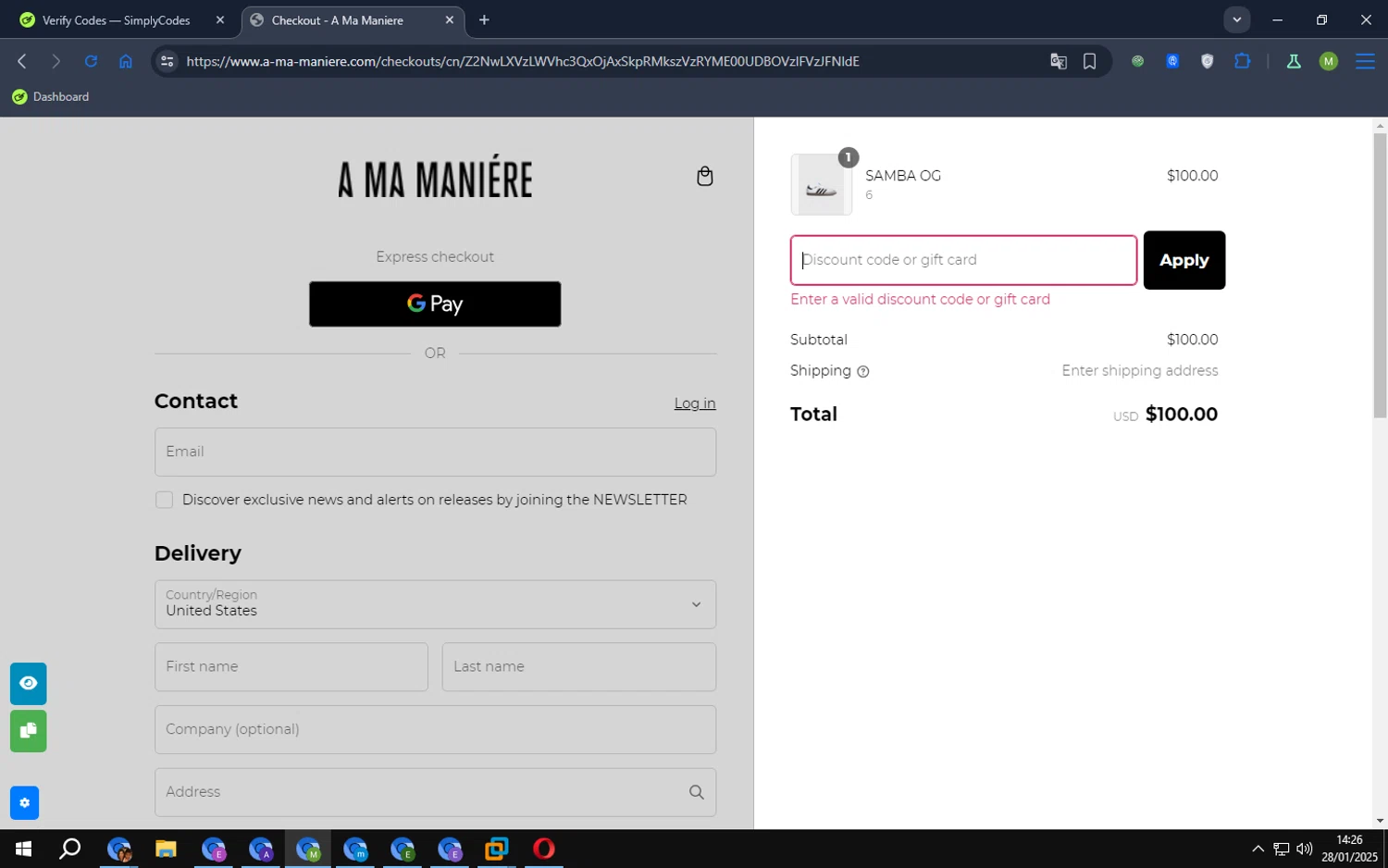Go back with browser back arrow

[x=22, y=61]
